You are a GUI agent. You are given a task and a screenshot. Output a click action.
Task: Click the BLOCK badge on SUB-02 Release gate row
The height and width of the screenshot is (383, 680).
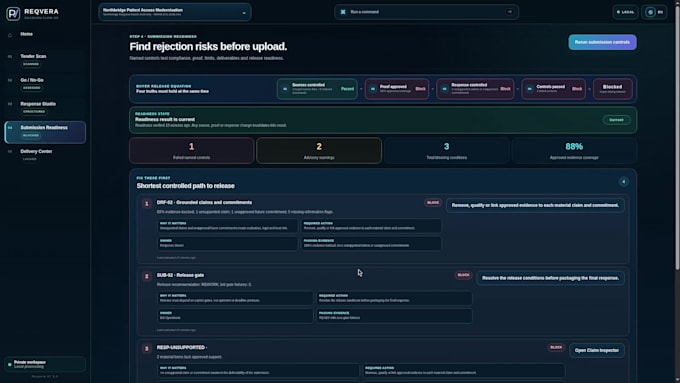464,275
